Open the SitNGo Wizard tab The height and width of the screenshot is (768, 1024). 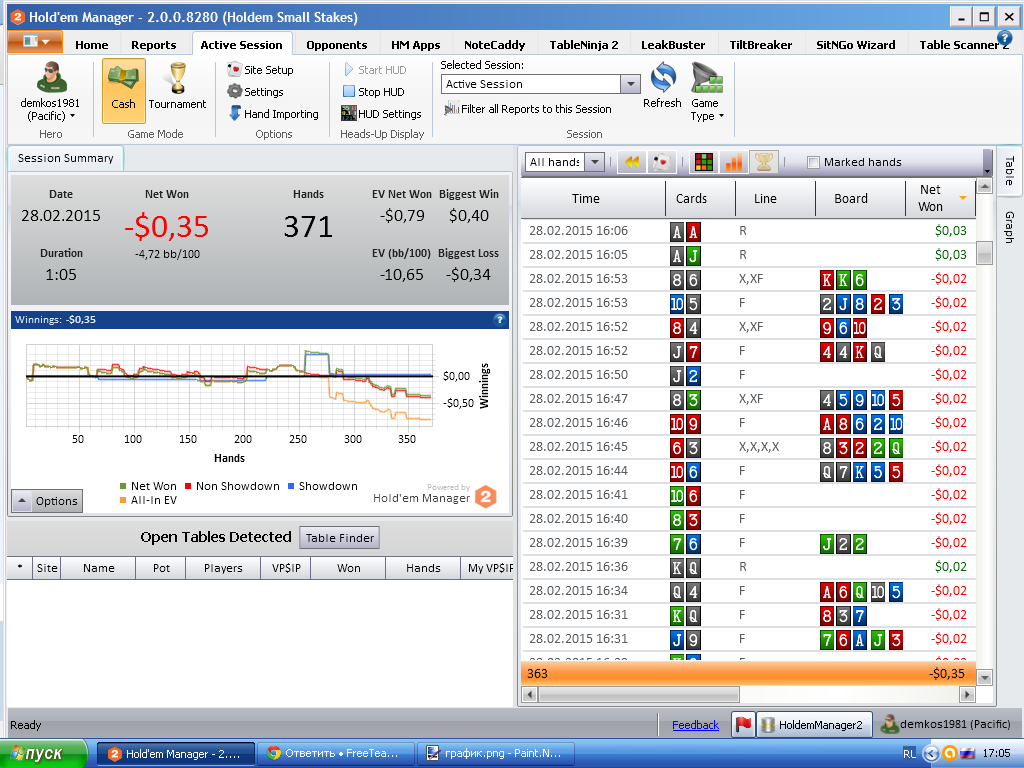click(x=856, y=44)
